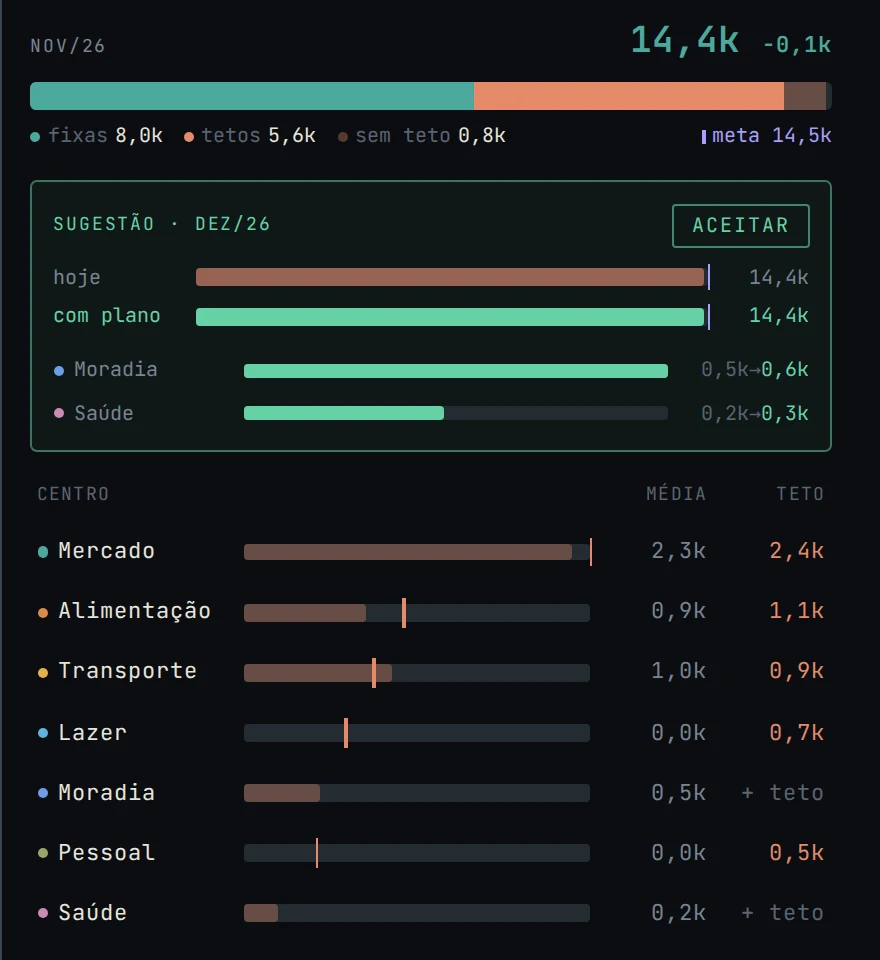Click the sem teto legend dot

pyautogui.click(x=343, y=137)
